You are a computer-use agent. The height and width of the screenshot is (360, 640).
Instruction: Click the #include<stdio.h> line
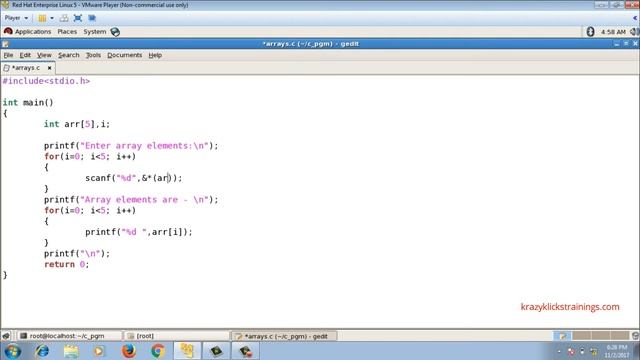point(46,81)
